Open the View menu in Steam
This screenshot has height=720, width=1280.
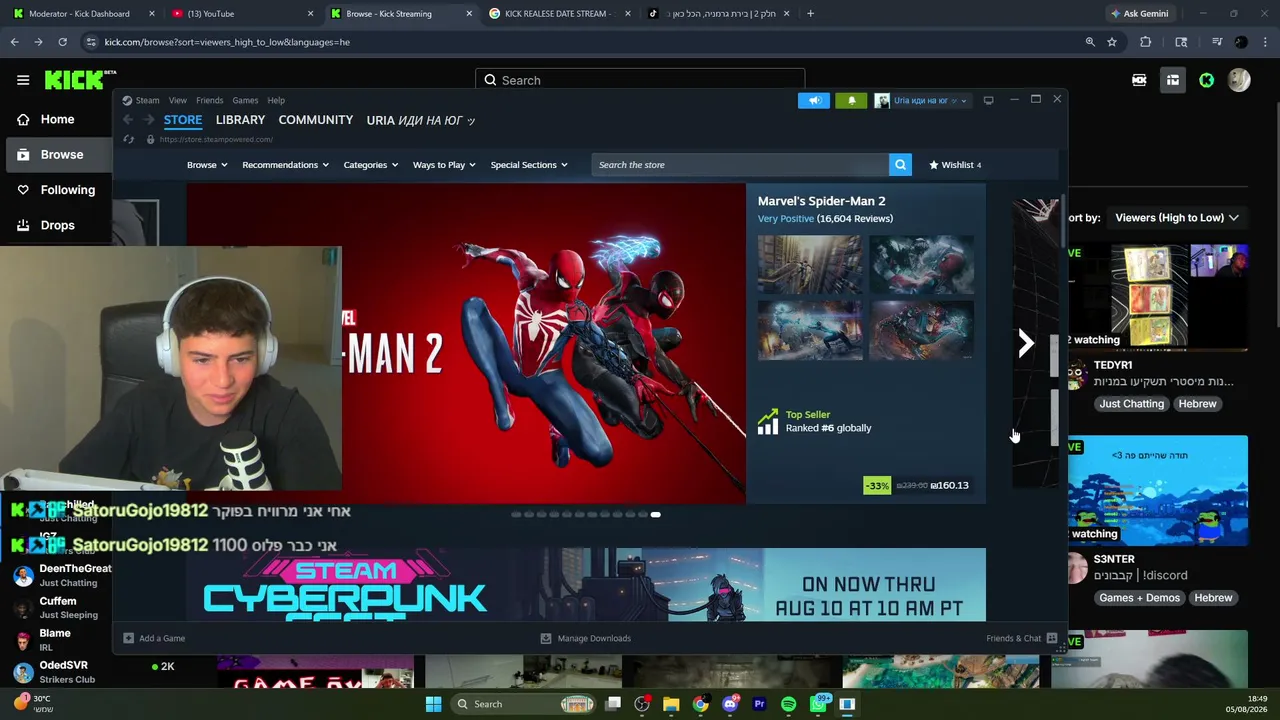click(177, 100)
